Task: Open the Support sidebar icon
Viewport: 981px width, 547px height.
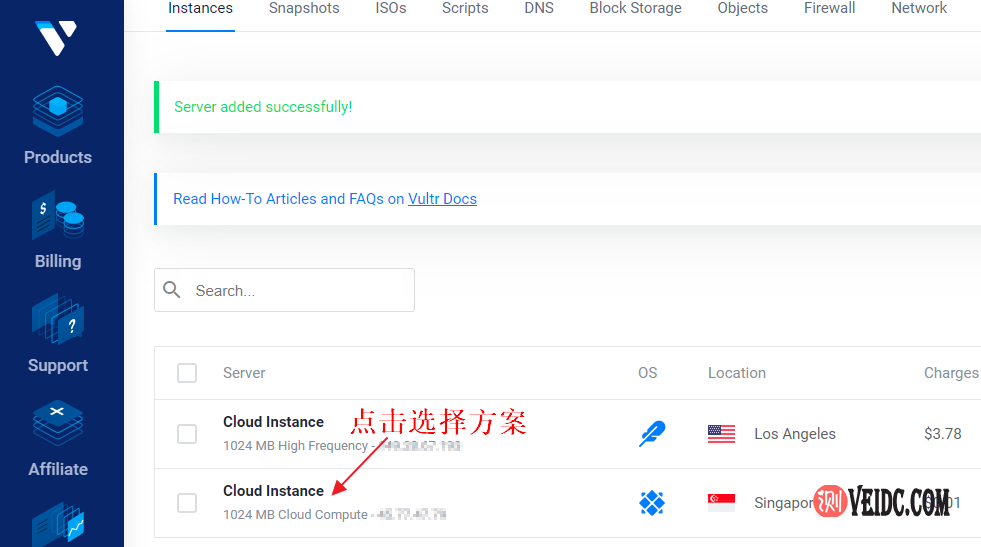Action: 58,319
